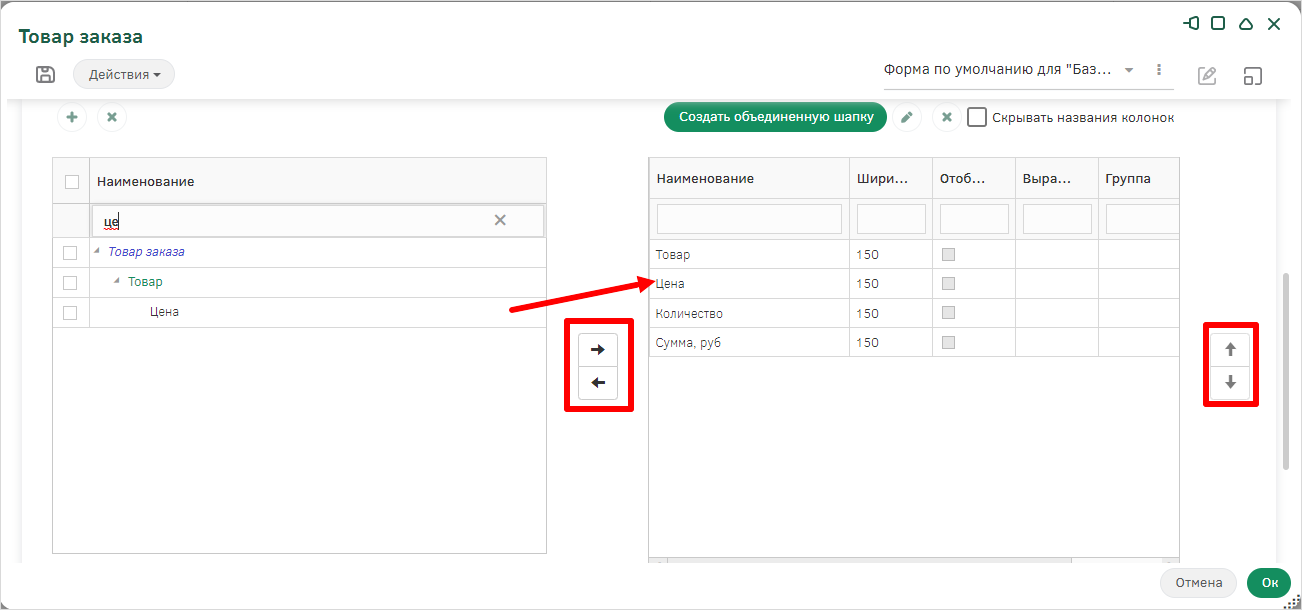Toggle Скрывать названия колонок checkbox
Viewport: 1302px width, 610px height.
(977, 117)
